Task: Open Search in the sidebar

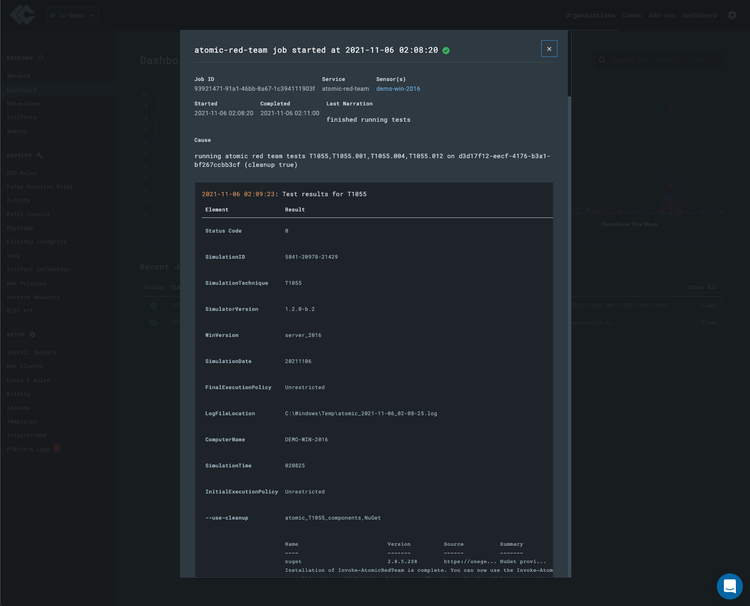Action: (17, 131)
